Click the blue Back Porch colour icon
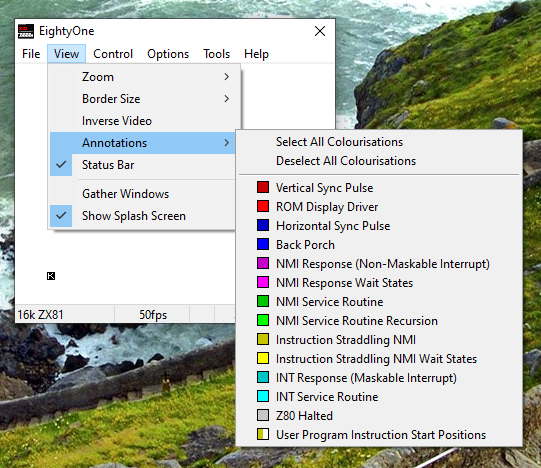The image size is (541, 468). coord(263,244)
